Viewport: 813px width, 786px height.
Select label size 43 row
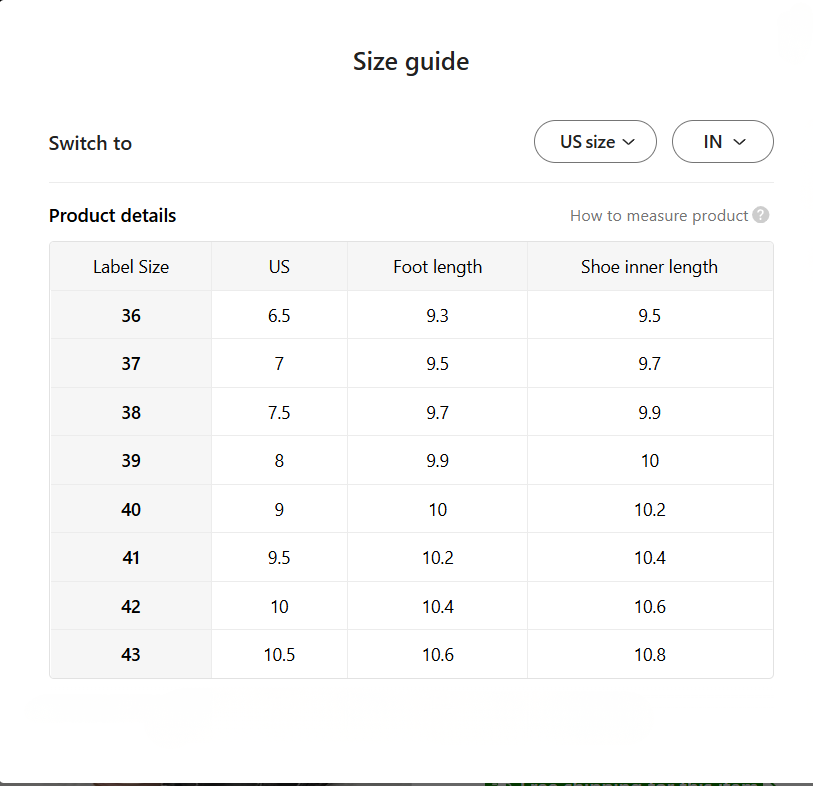pos(131,655)
